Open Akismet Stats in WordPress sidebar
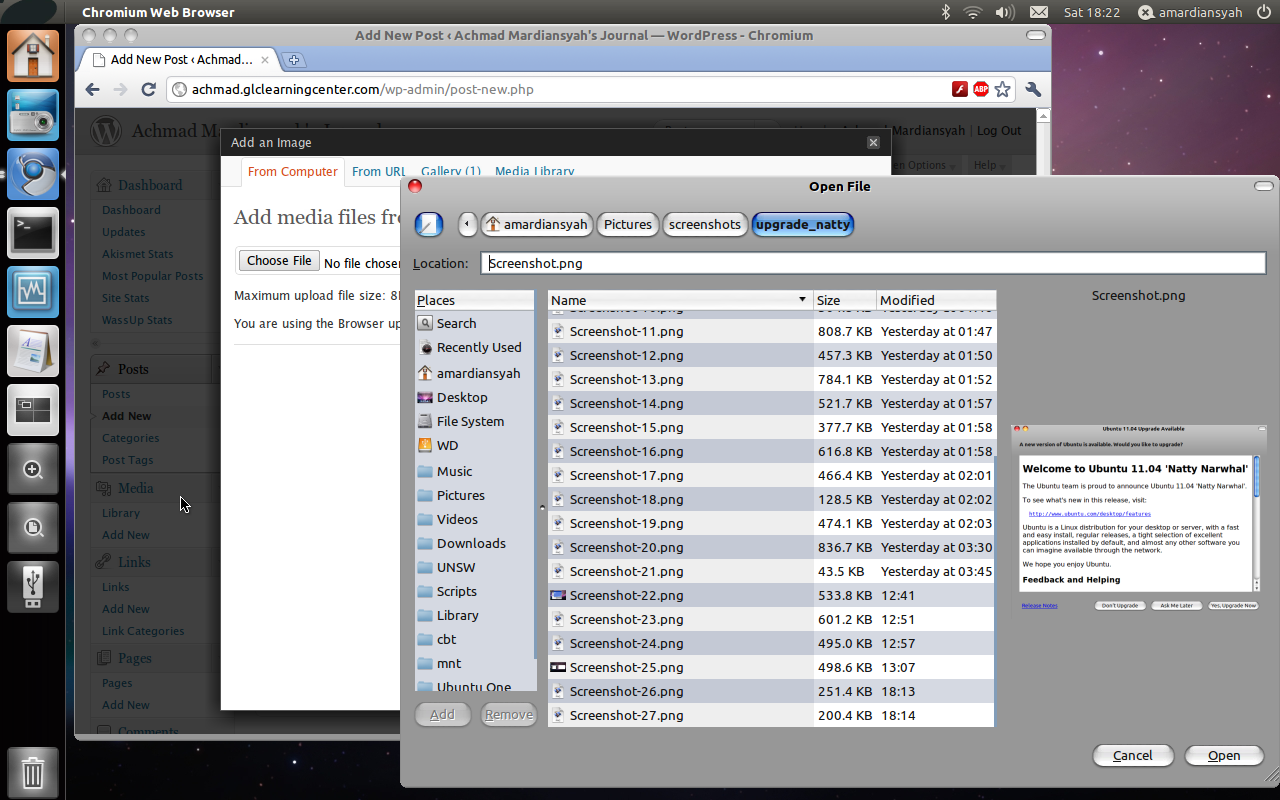 [137, 254]
